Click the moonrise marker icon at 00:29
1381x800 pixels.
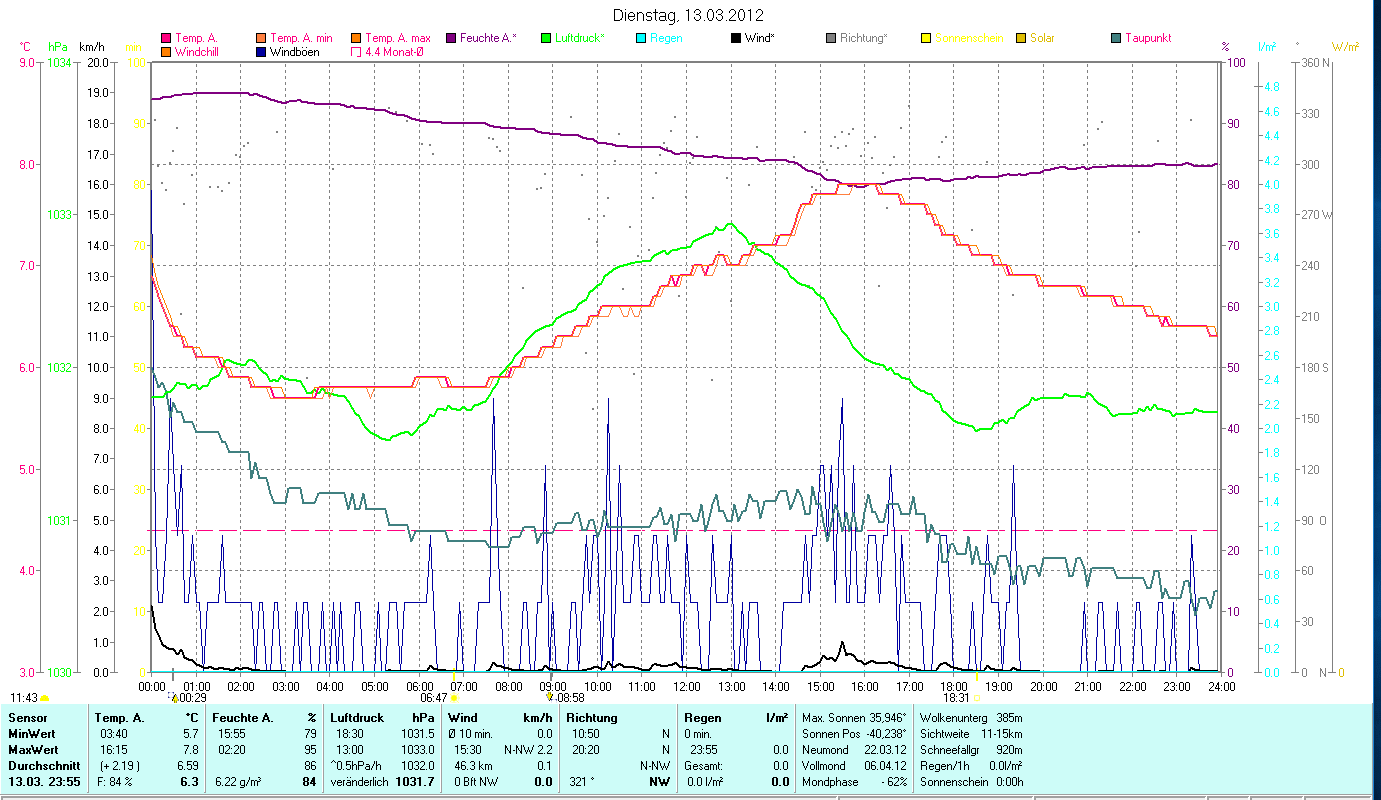(175, 697)
